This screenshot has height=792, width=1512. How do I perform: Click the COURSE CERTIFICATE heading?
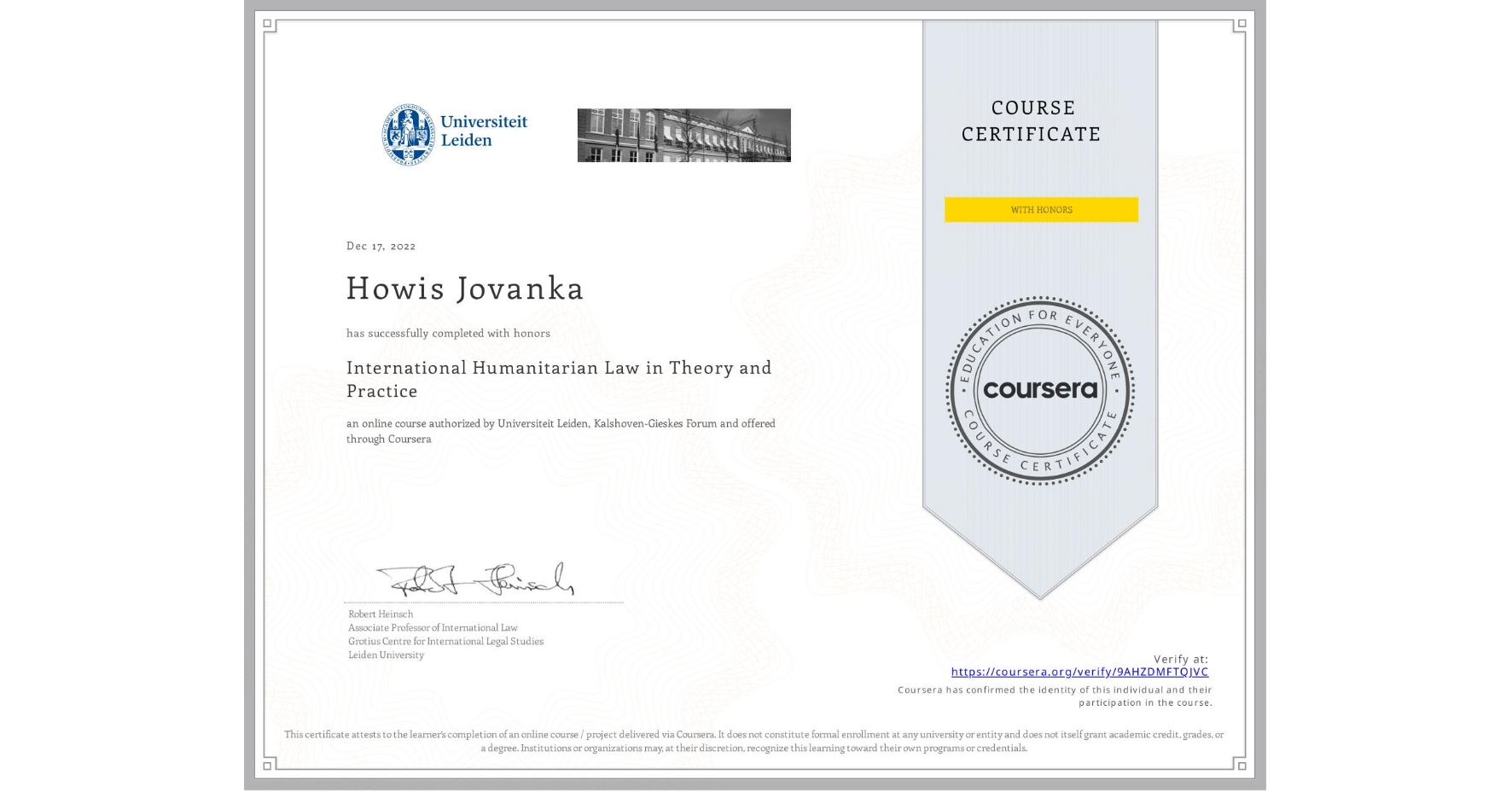click(x=1040, y=121)
